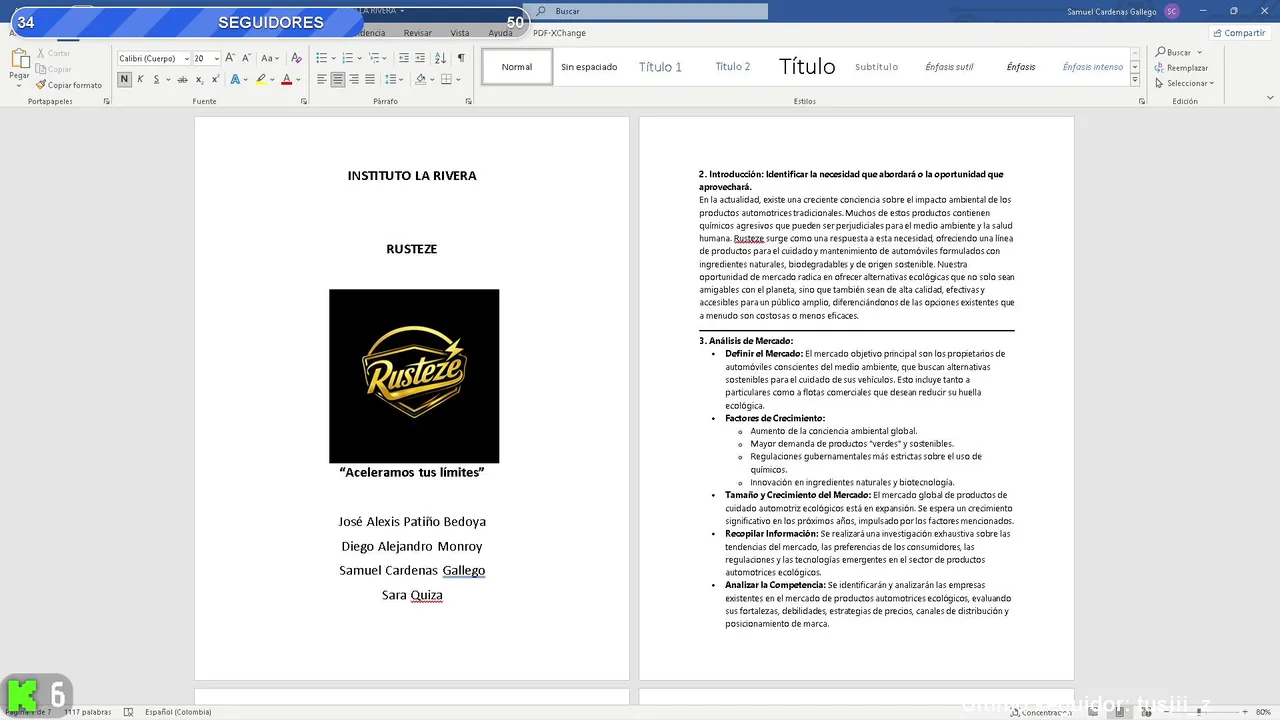Increase font size with the larger A icon
1280x720 pixels.
[x=230, y=58]
